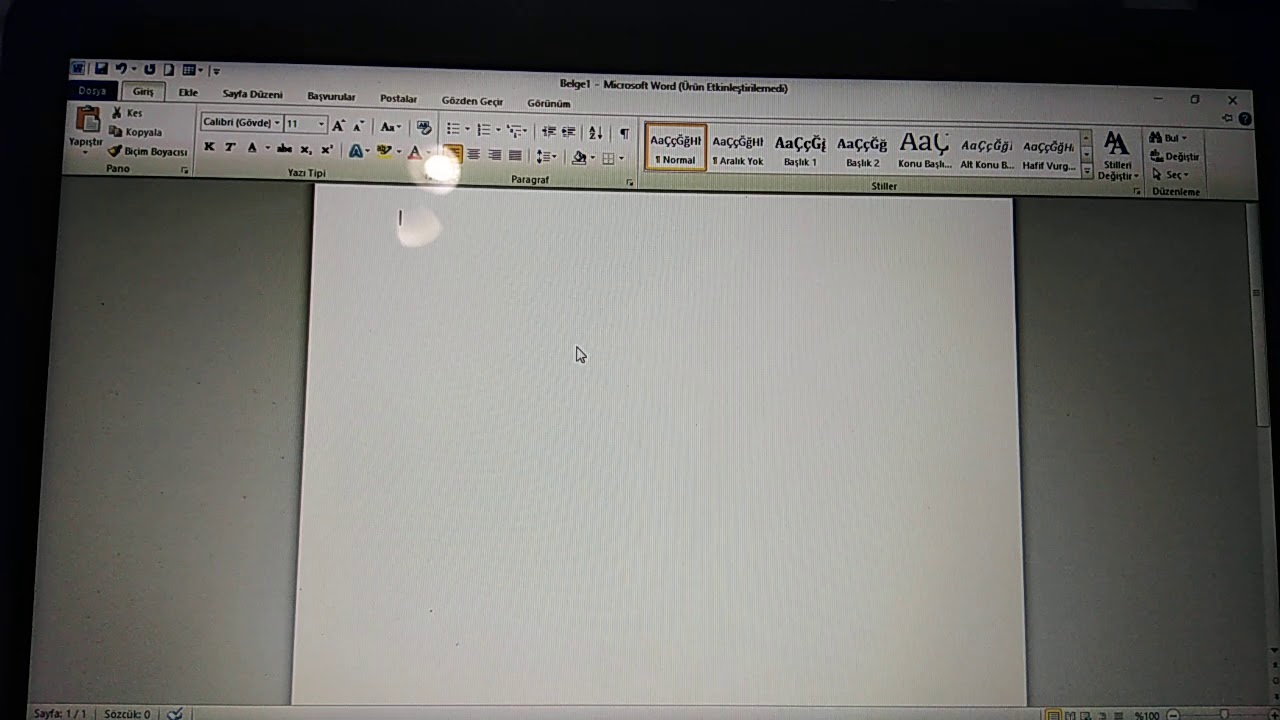
Task: Shrink the font size
Action: [x=358, y=126]
